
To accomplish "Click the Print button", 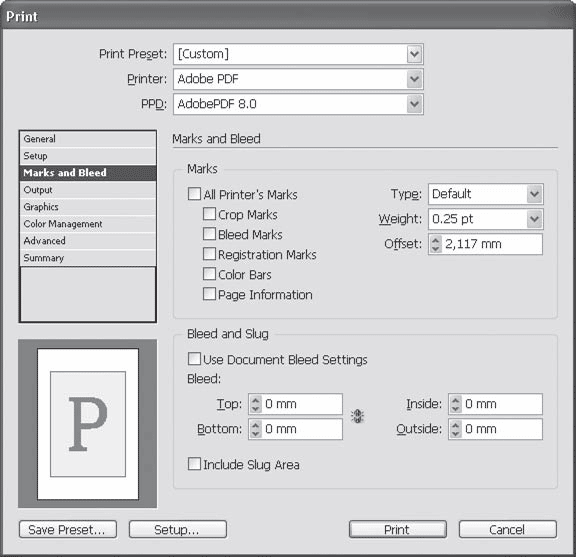I will 397,529.
